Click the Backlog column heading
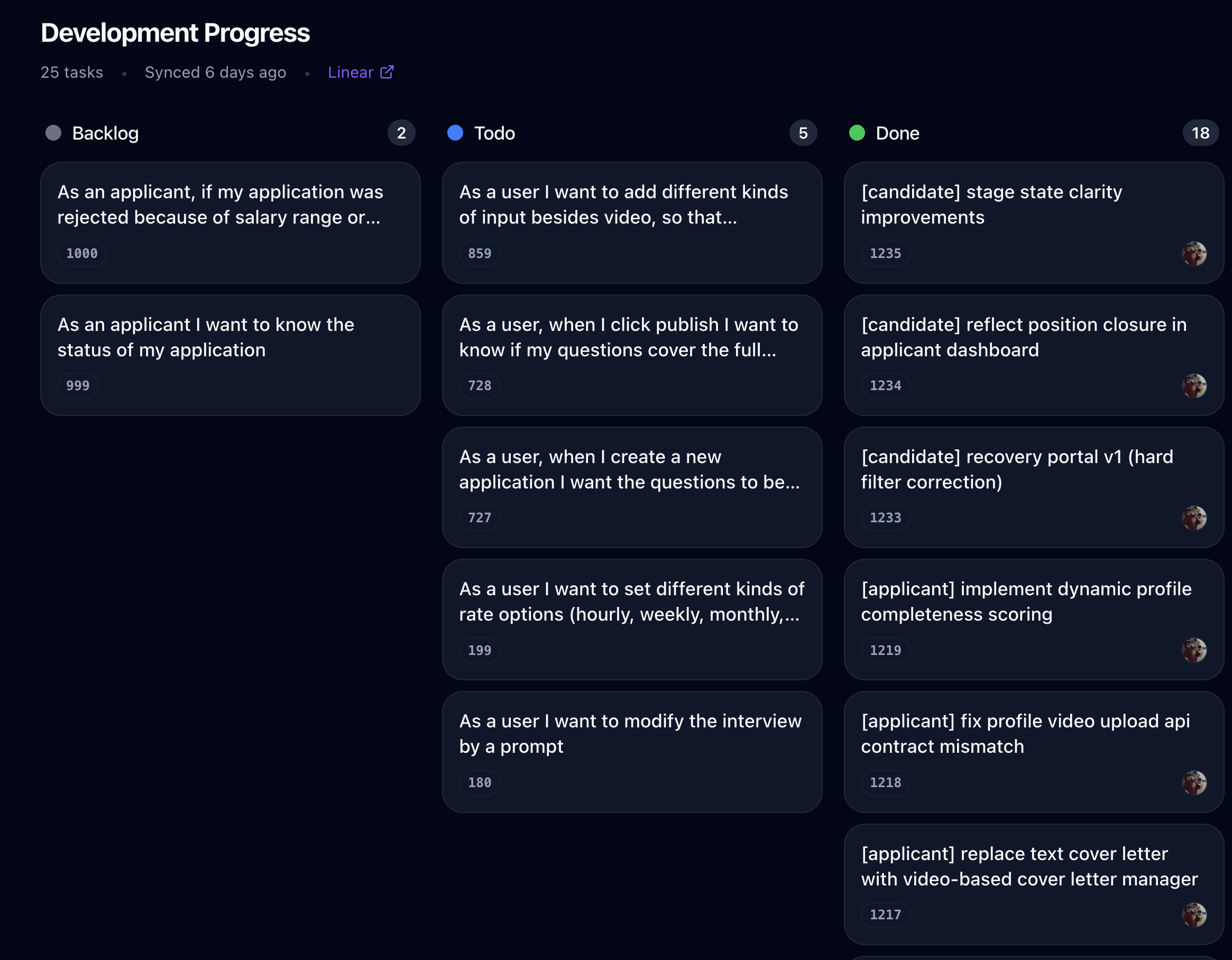This screenshot has width=1232, height=960. click(x=106, y=134)
